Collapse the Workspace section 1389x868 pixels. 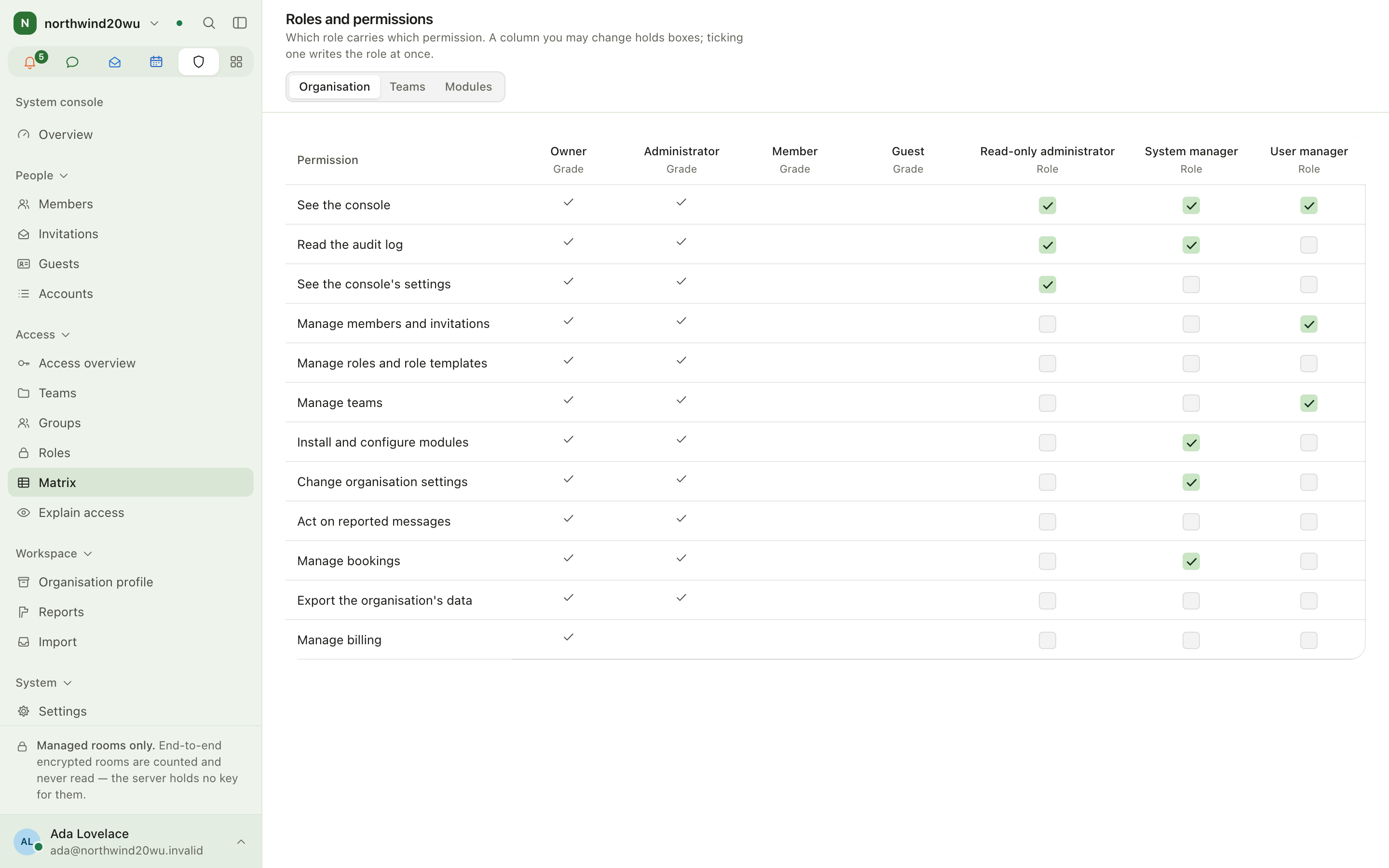(x=54, y=553)
